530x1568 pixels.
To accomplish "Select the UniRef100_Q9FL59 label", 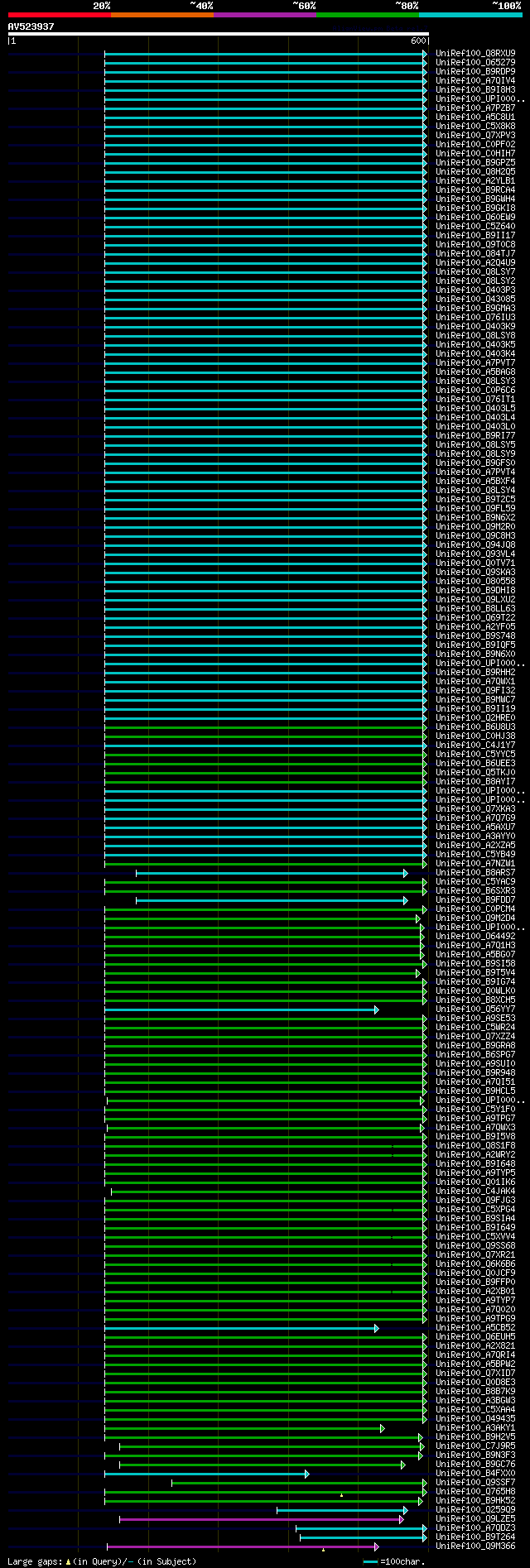I will point(475,508).
